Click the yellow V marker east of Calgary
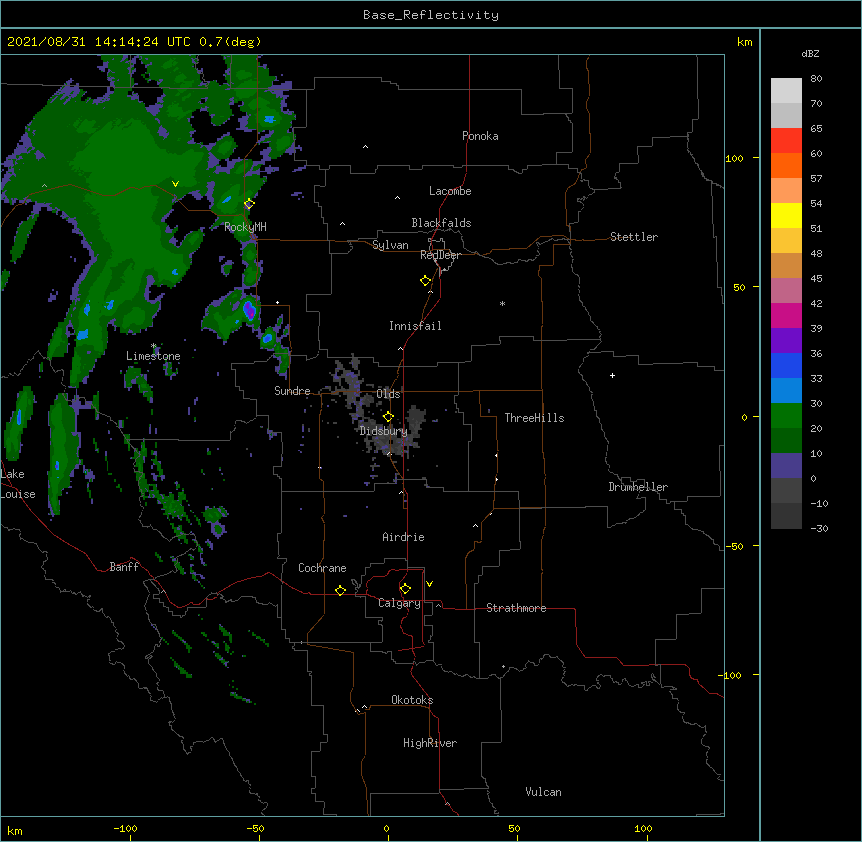The width and height of the screenshot is (862, 842). [429, 584]
